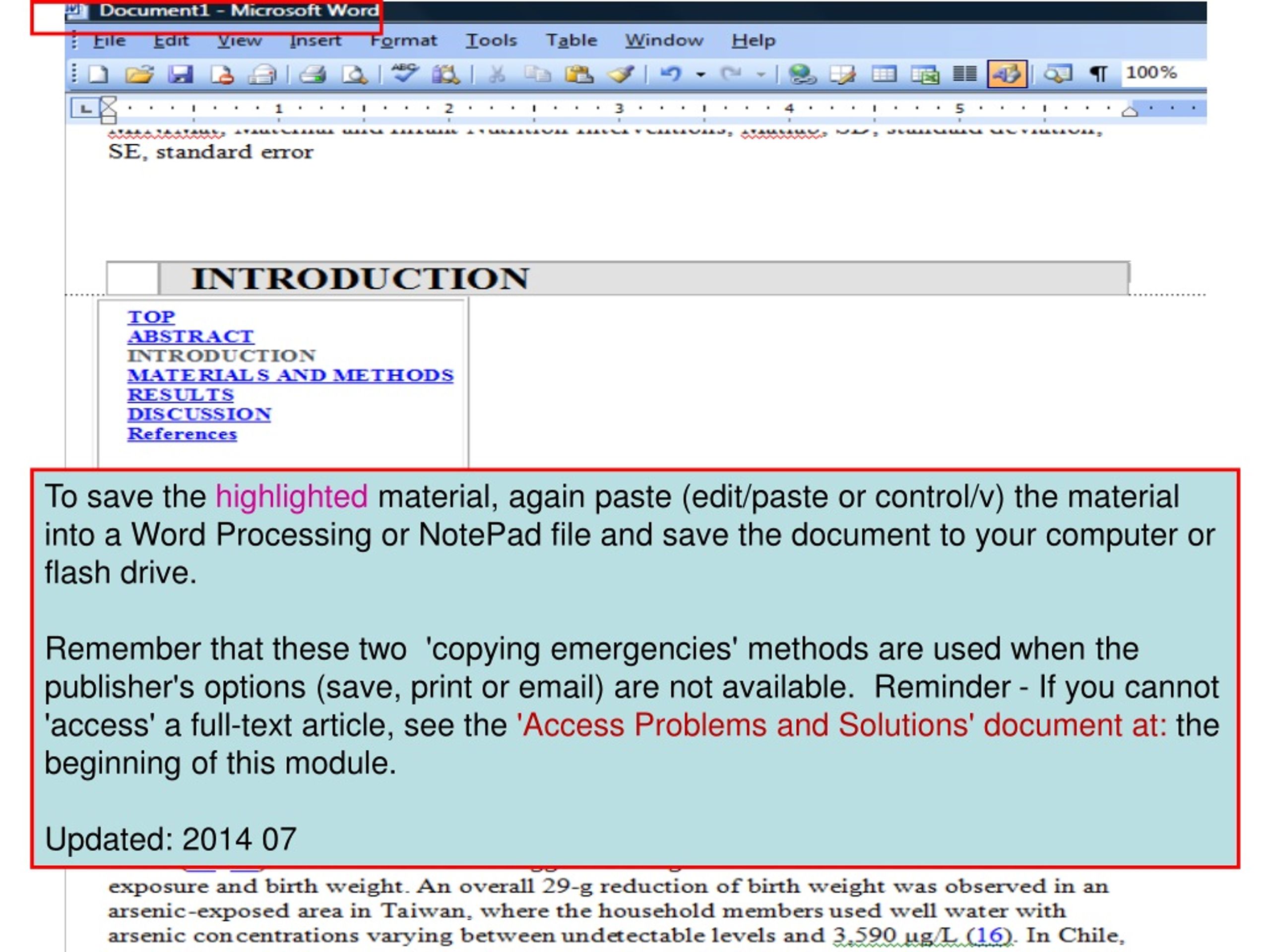
Task: Toggle the highlighted Drawing toolbar icon
Action: point(1008,74)
